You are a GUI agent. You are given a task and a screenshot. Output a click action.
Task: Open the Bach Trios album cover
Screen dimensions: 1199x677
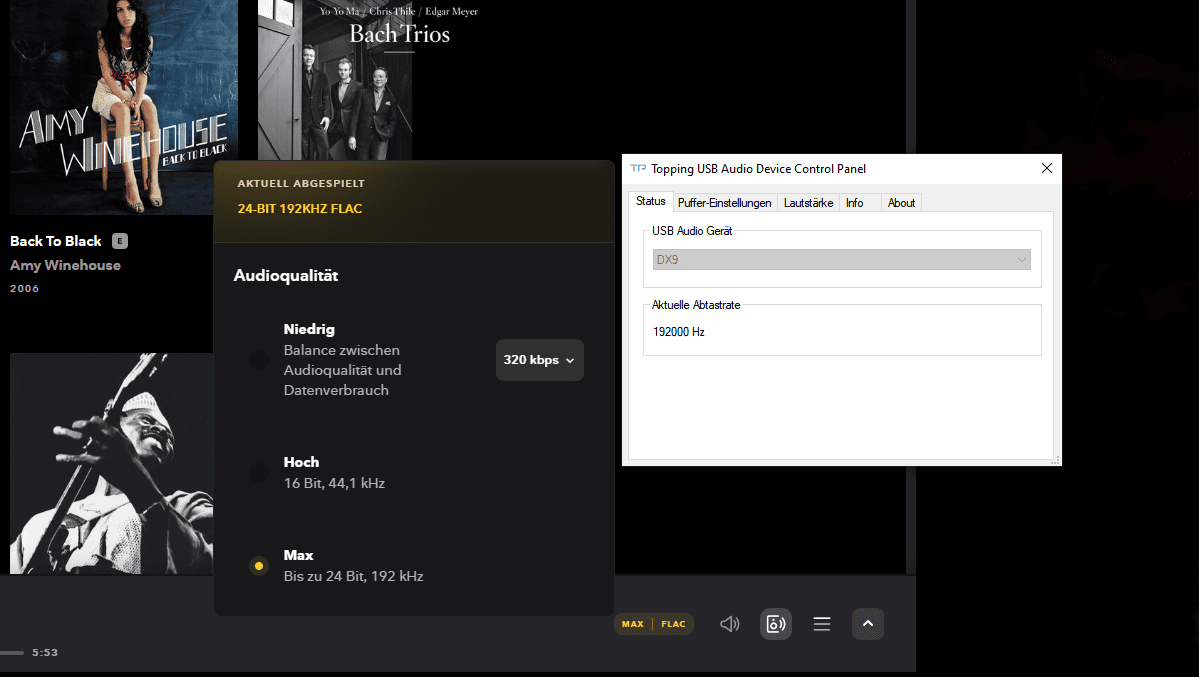coord(335,80)
